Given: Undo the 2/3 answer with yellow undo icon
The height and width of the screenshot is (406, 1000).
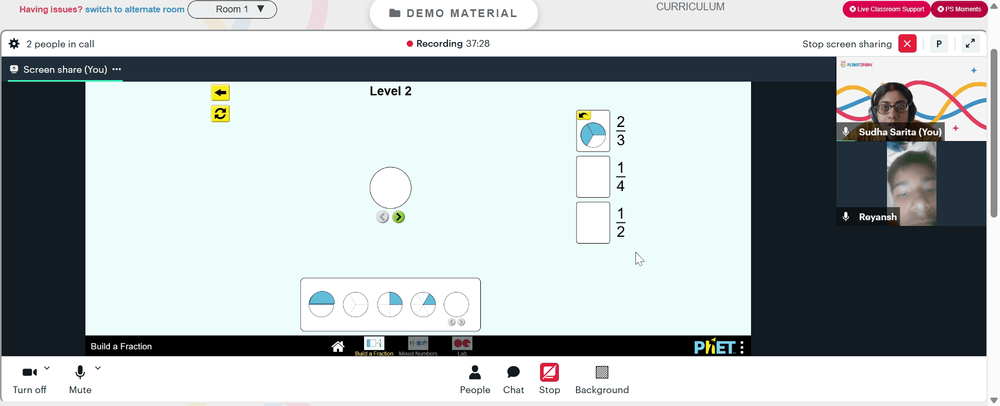Looking at the screenshot, I should (583, 115).
